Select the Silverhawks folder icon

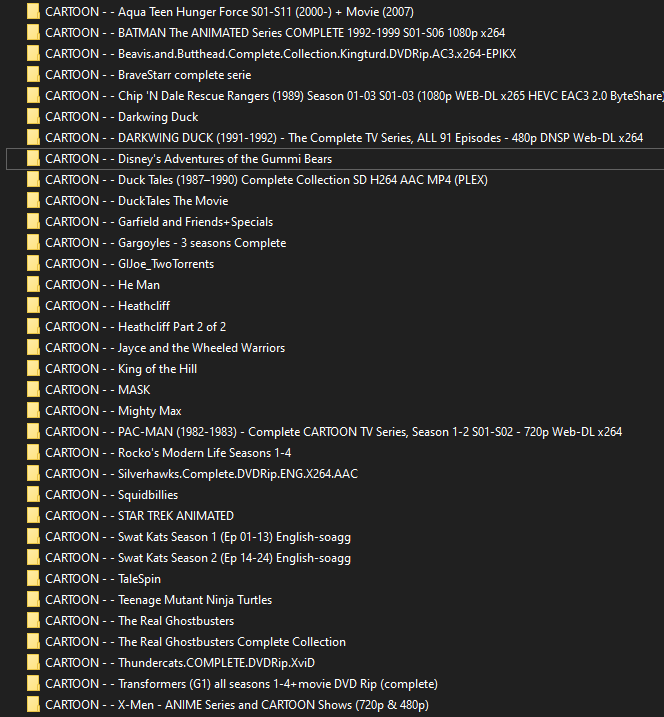33,474
